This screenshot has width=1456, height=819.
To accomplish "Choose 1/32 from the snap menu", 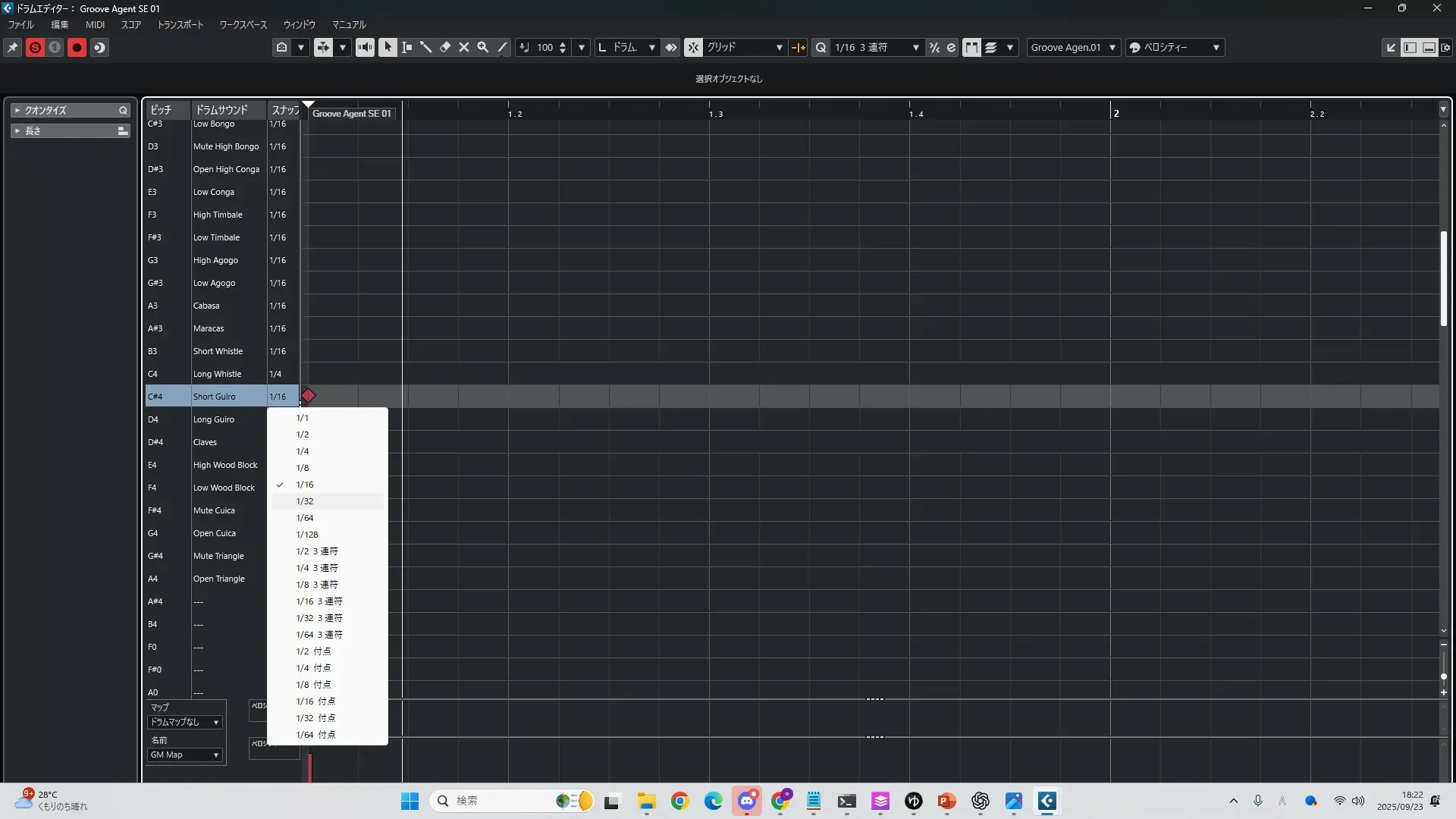I will pos(305,501).
